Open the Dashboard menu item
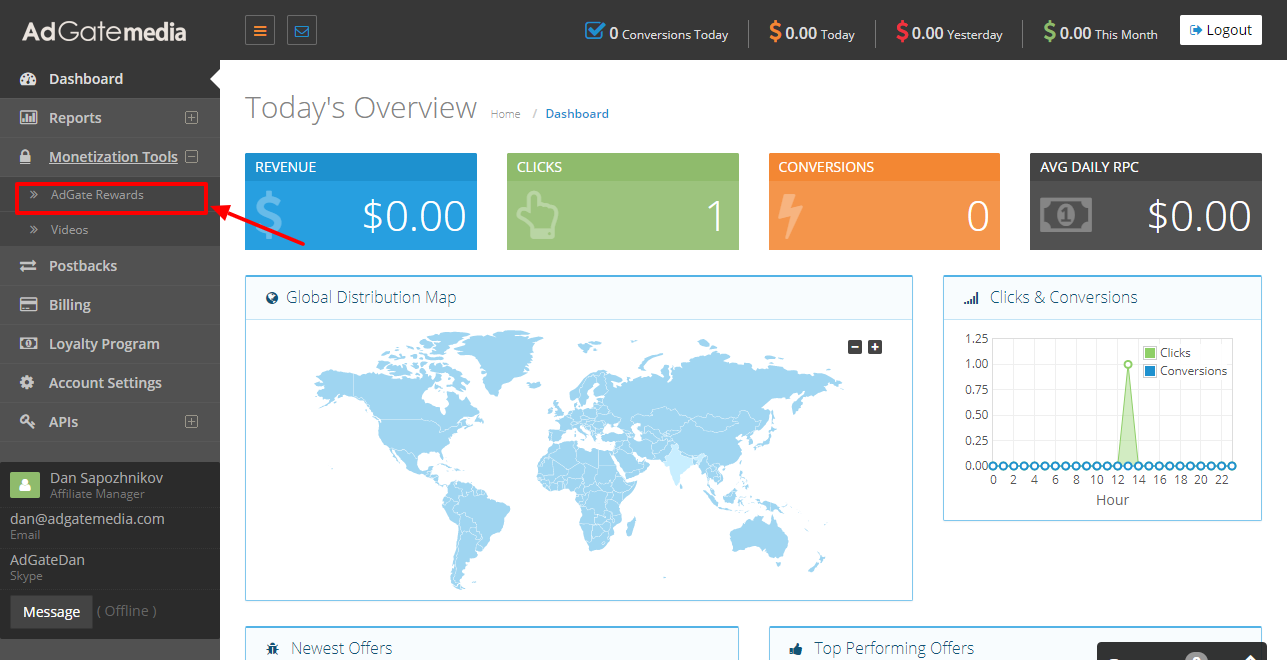Image resolution: width=1287 pixels, height=660 pixels. pyautogui.click(x=110, y=79)
